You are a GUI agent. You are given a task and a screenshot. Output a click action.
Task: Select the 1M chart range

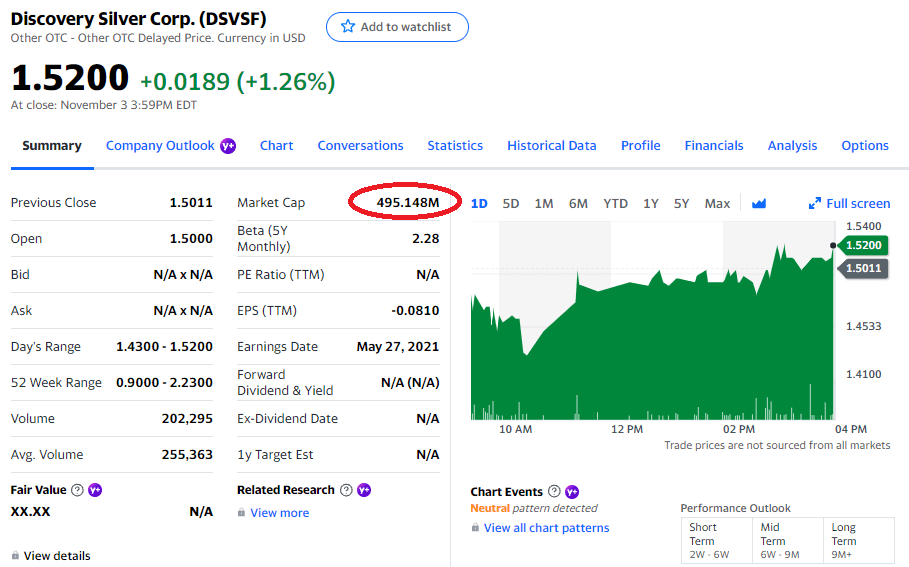click(x=544, y=203)
